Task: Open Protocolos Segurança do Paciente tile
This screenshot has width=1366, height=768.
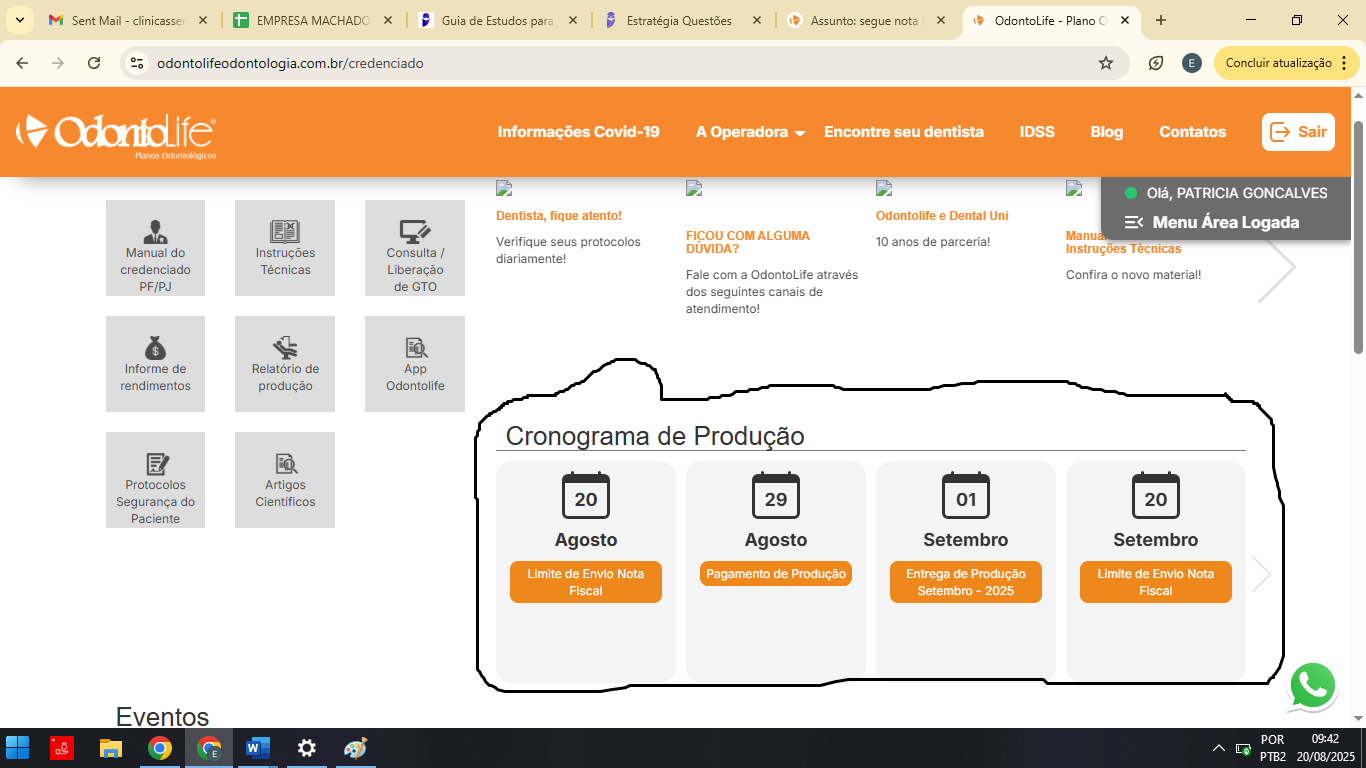Action: coord(155,480)
